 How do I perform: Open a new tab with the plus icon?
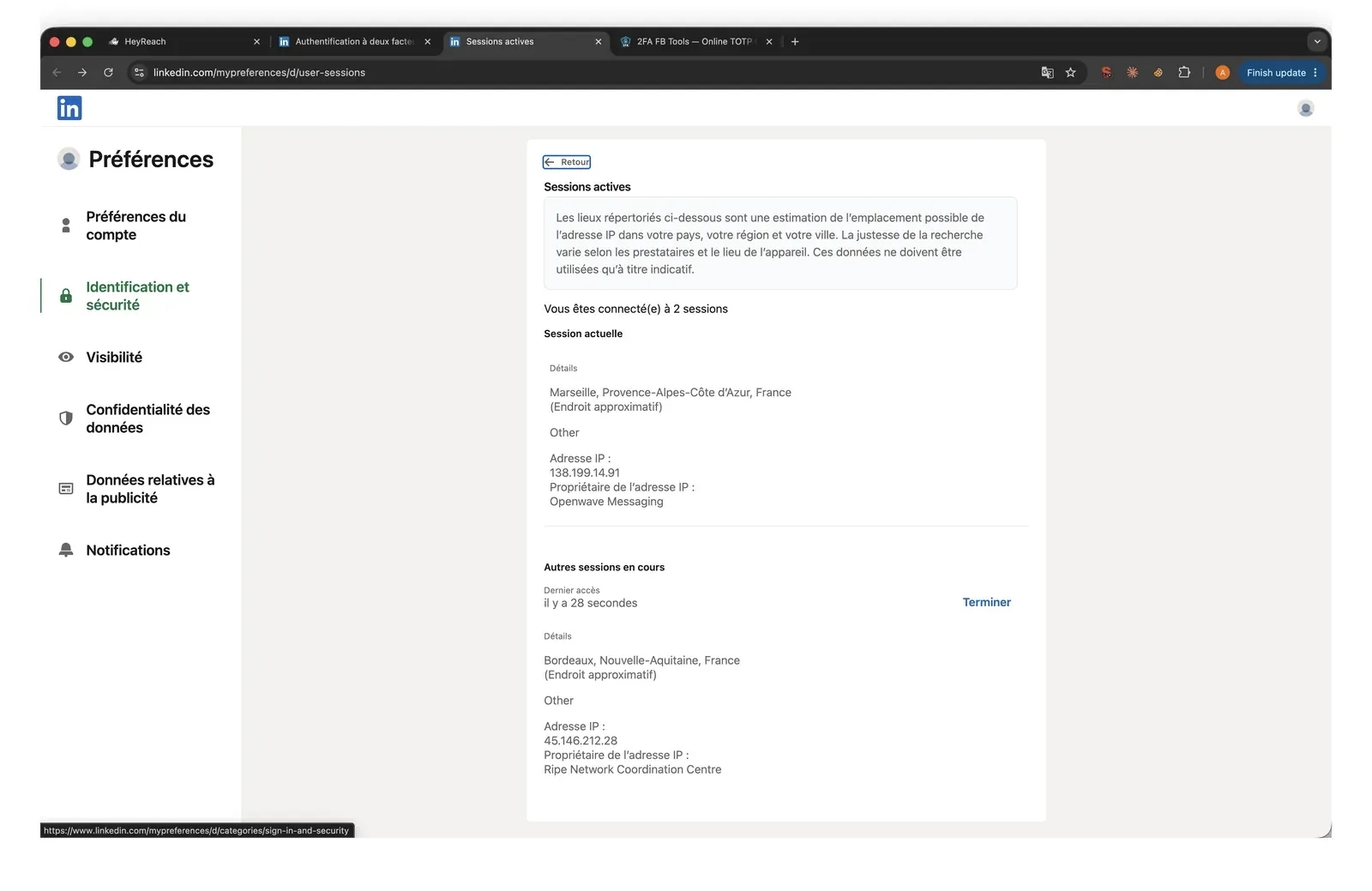tap(795, 41)
